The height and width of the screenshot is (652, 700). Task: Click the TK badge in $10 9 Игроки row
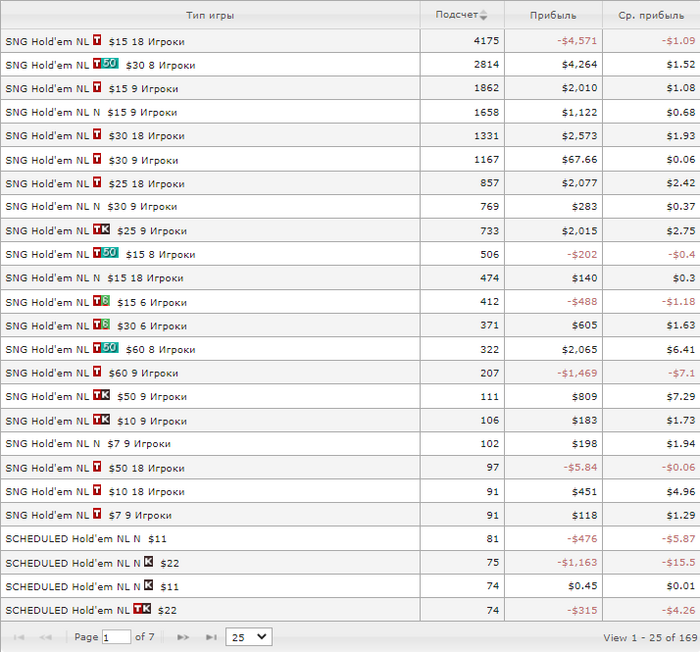pyautogui.click(x=101, y=419)
